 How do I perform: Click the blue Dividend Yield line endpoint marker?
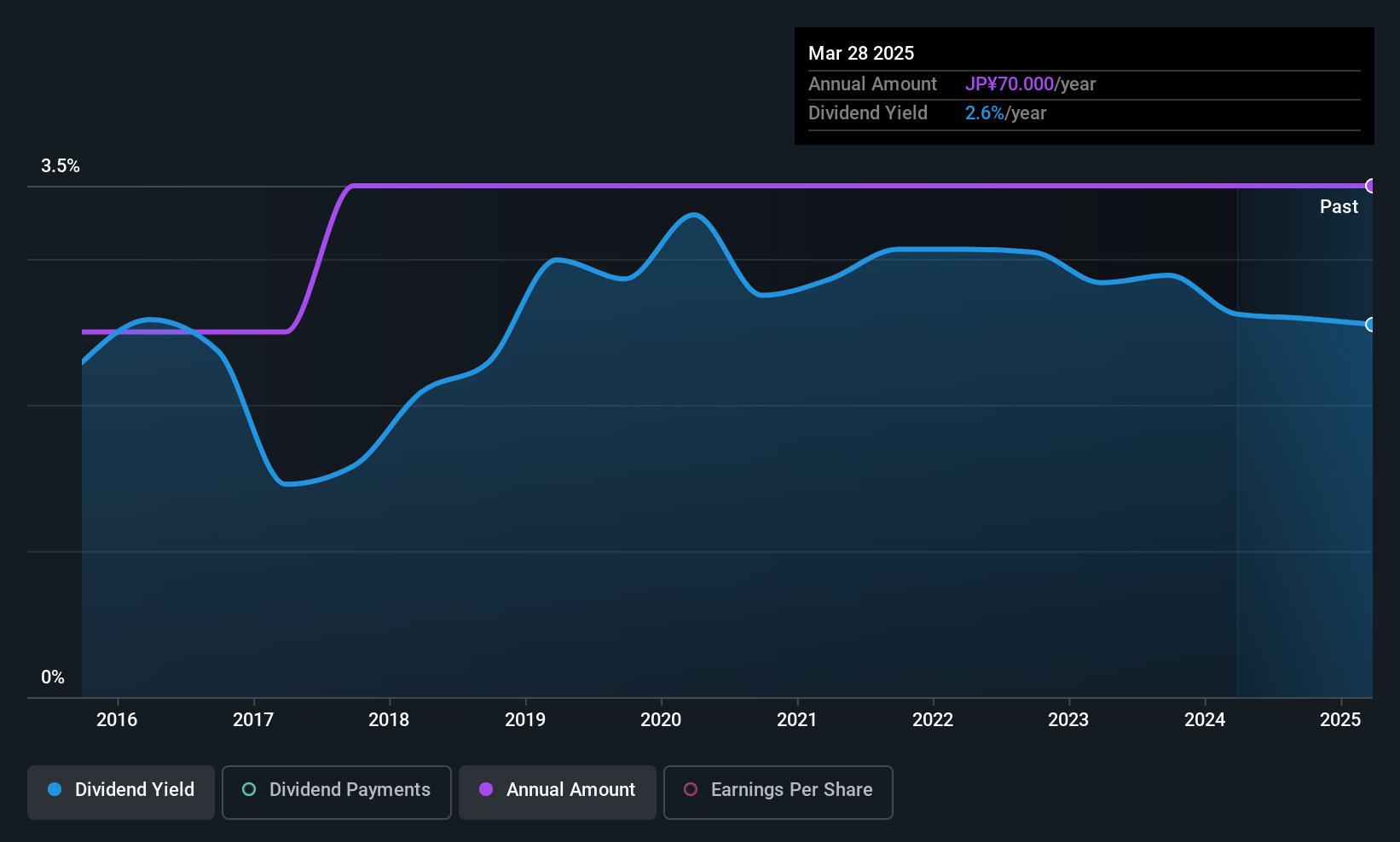pos(1370,325)
